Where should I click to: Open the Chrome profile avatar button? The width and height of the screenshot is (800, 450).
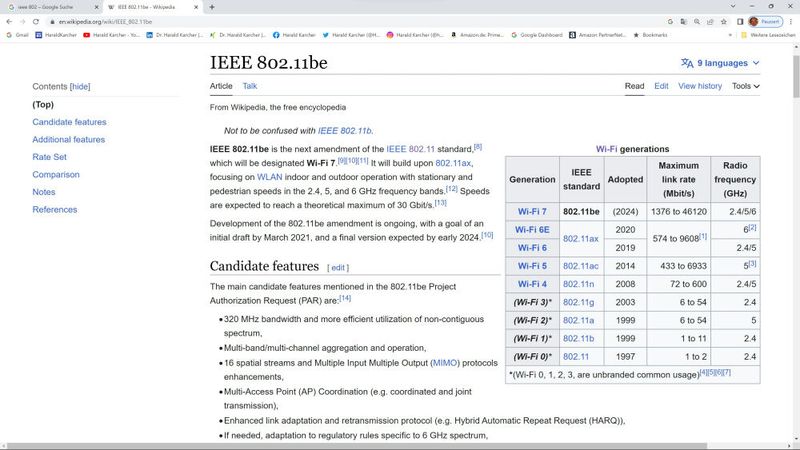[765, 22]
